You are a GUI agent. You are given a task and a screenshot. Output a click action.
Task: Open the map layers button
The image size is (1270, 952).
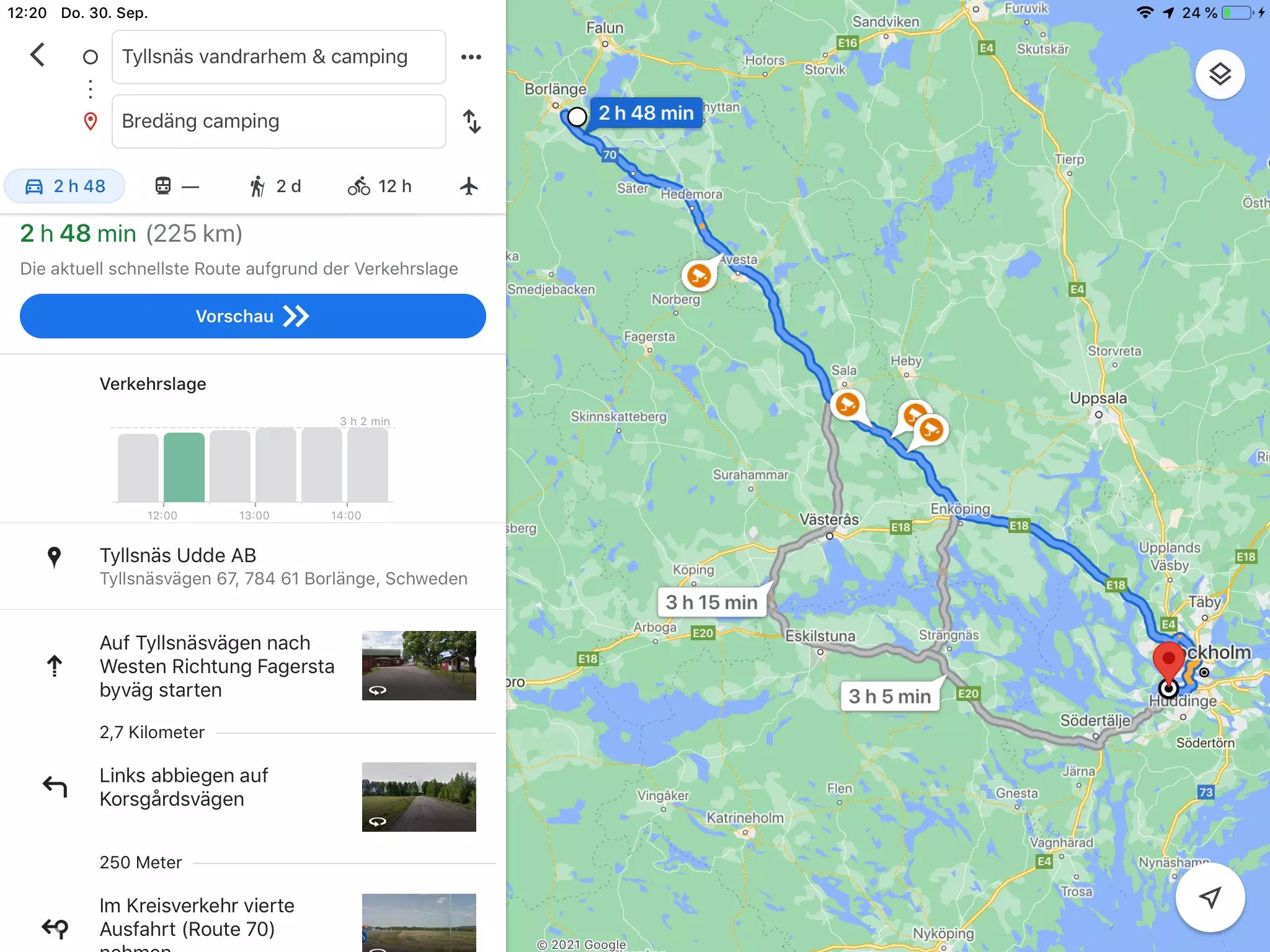(1220, 74)
